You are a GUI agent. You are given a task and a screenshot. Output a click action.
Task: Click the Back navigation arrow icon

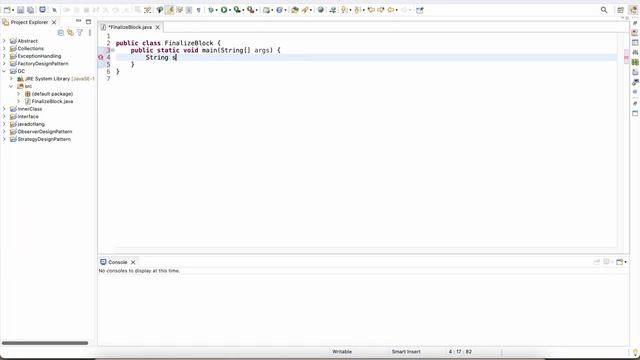(x=391, y=10)
